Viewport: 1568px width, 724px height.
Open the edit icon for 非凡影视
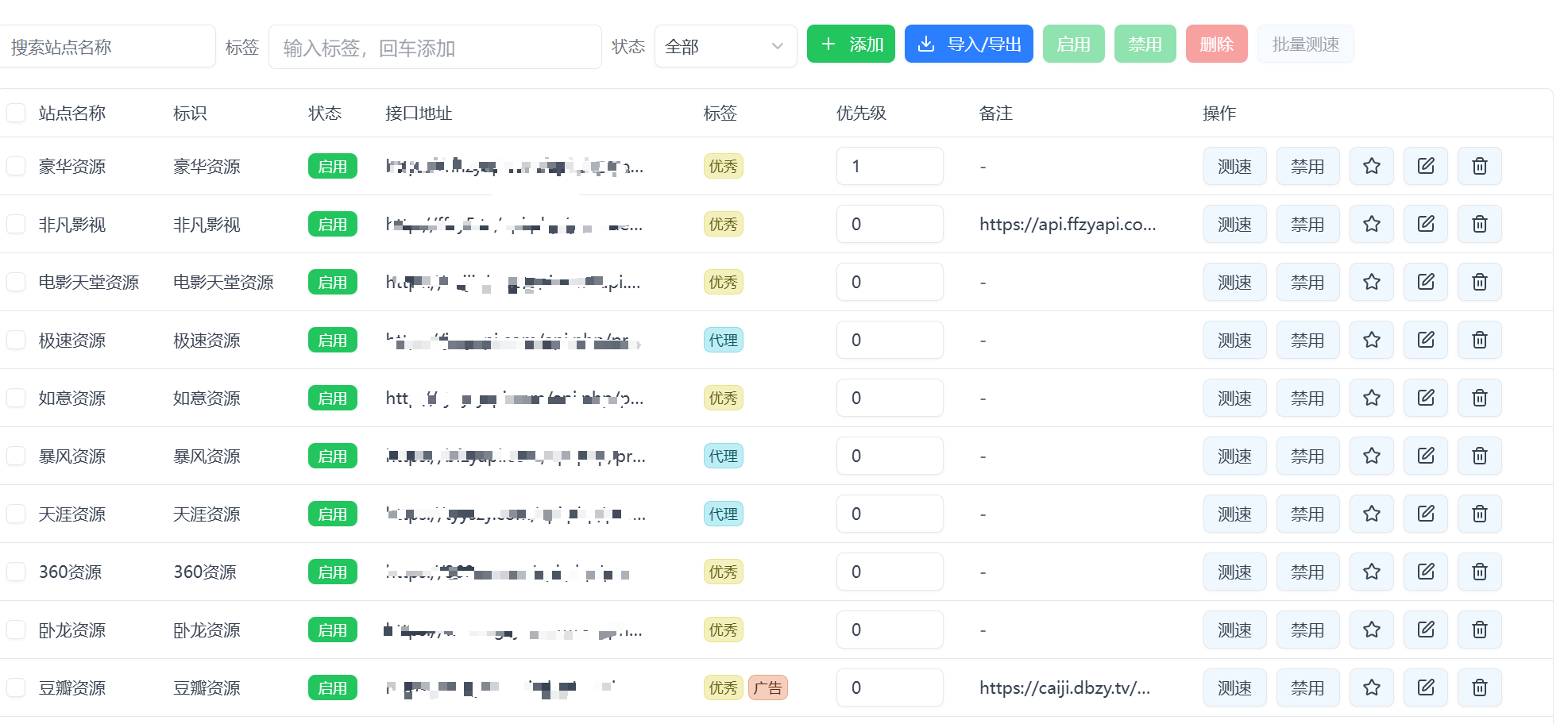(x=1425, y=224)
